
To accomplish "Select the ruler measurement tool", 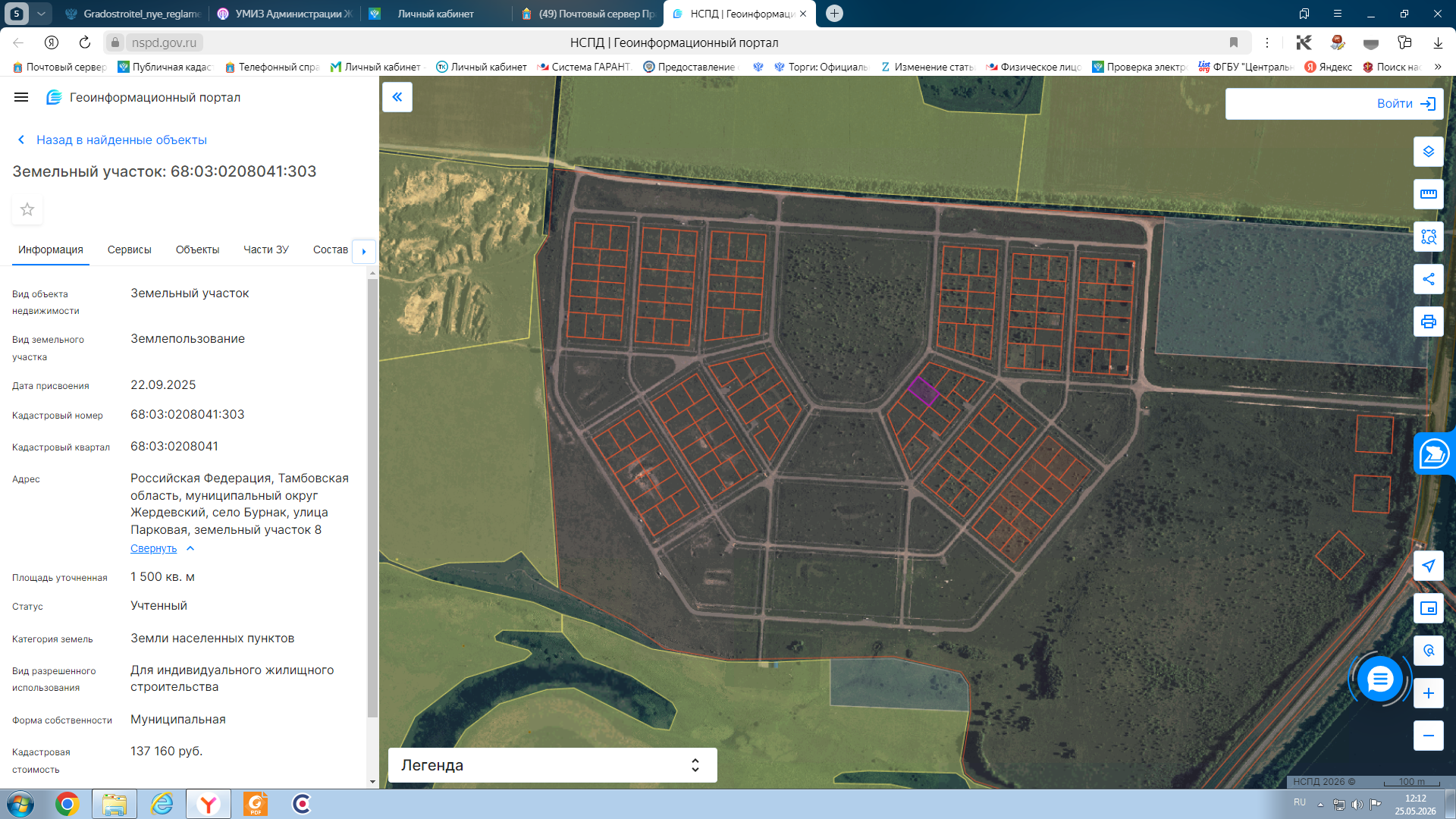I will coord(1429,194).
